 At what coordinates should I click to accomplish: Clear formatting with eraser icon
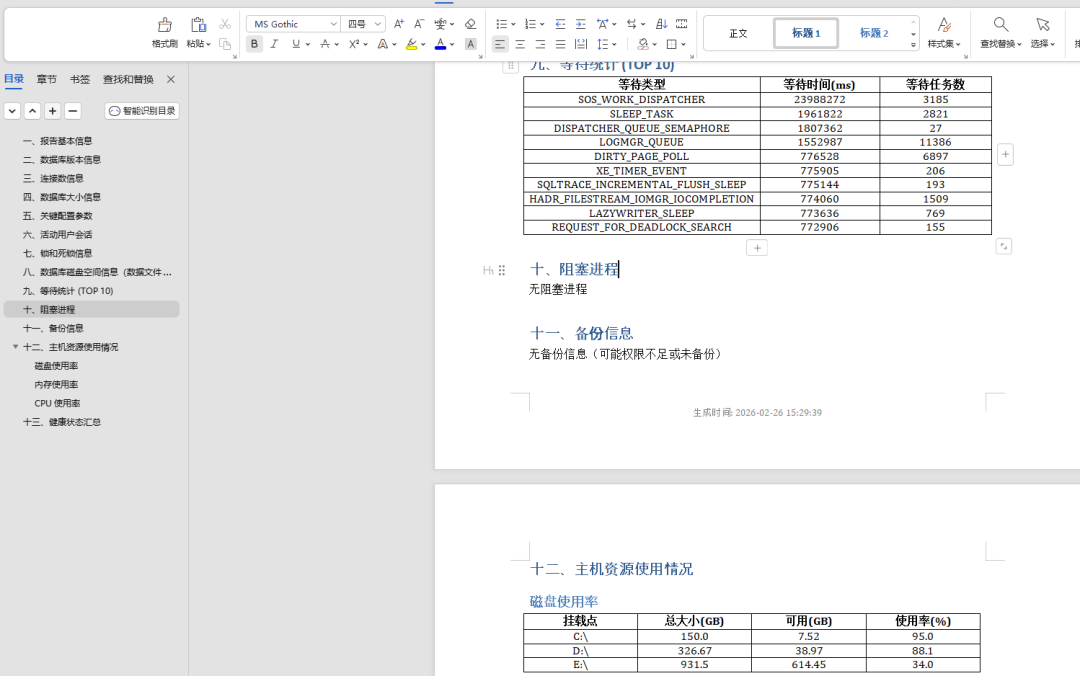pyautogui.click(x=470, y=24)
